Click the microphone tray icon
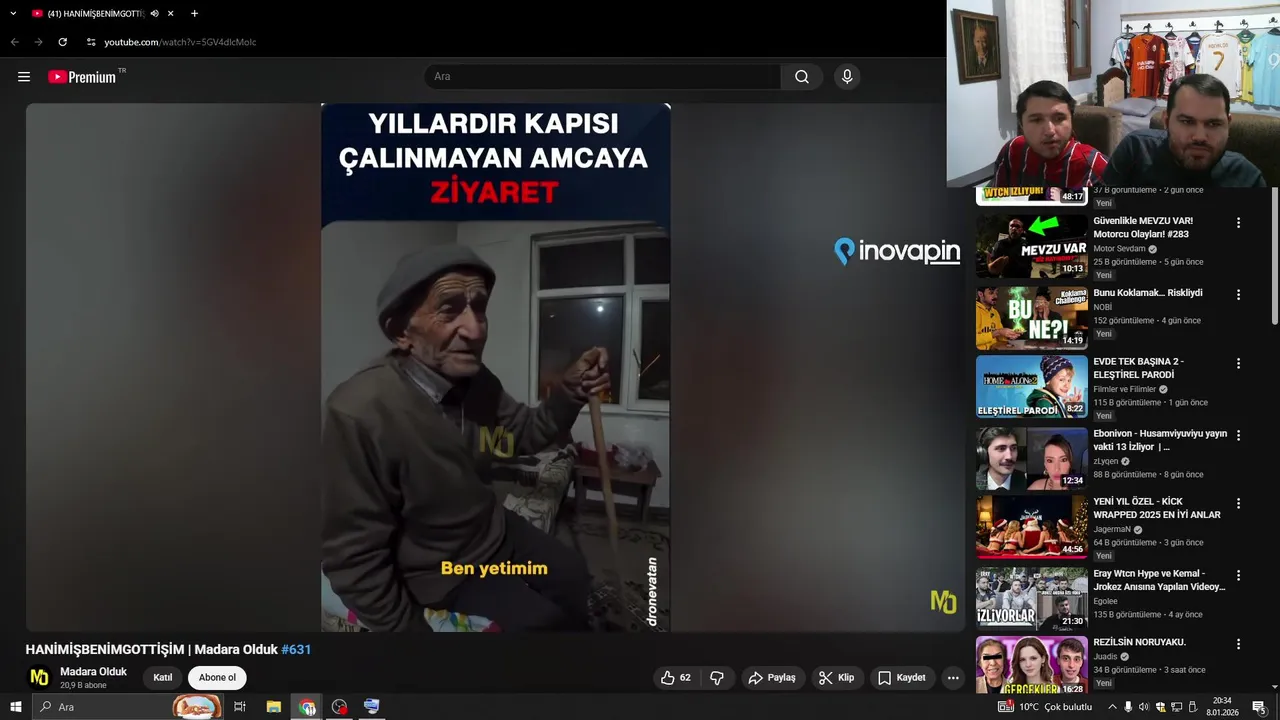Viewport: 1280px width, 720px height. pyautogui.click(x=1128, y=707)
